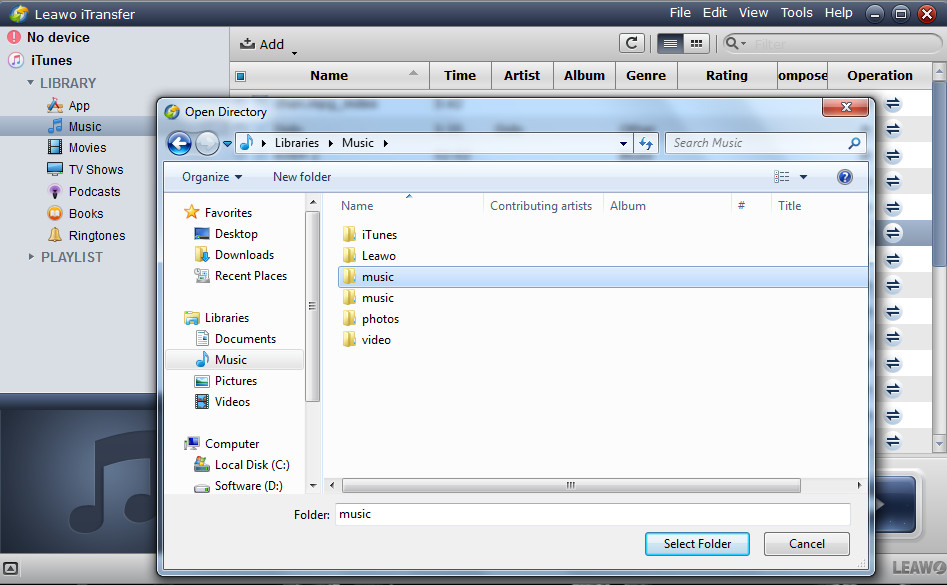Click the horizontal scrollbar in file list

pyautogui.click(x=570, y=485)
